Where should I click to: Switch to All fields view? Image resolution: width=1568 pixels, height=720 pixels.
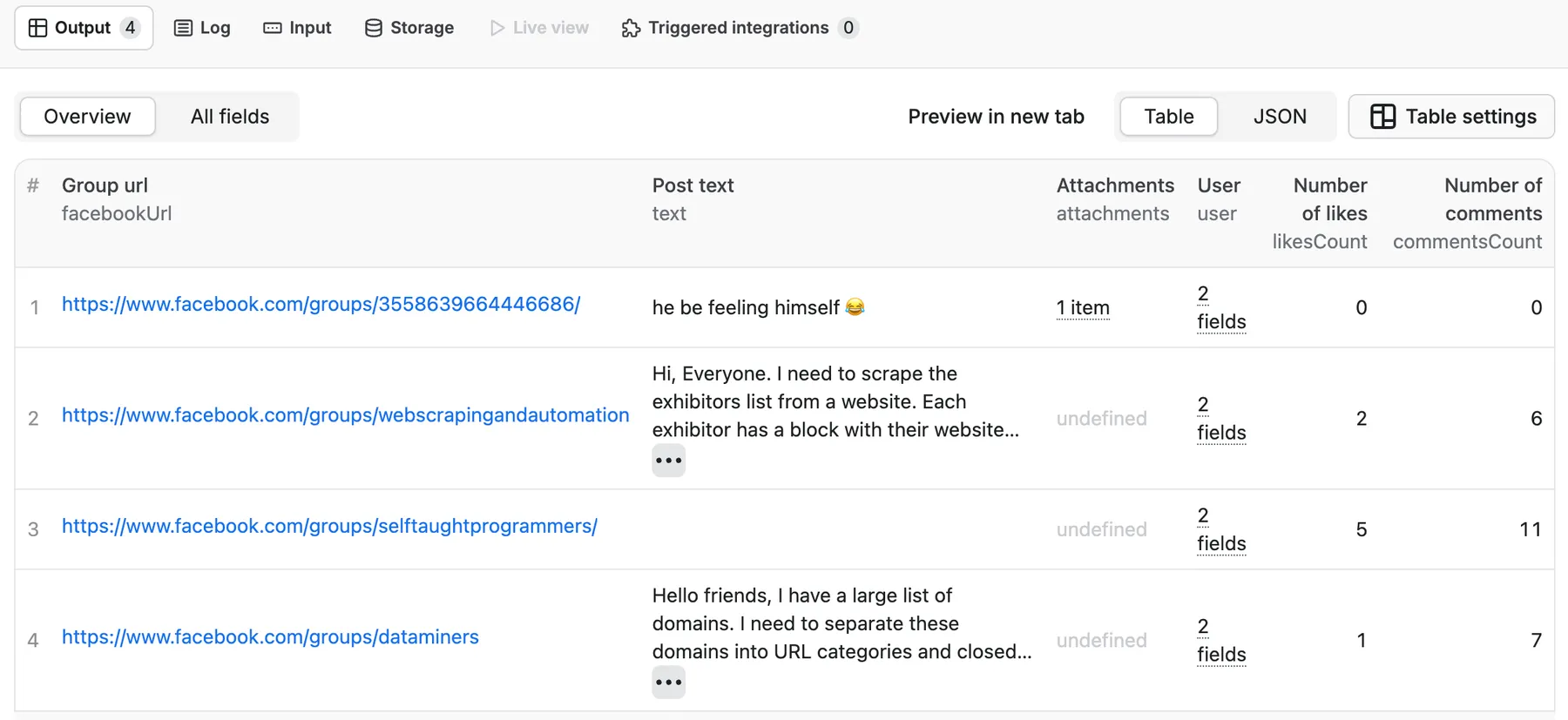point(230,117)
